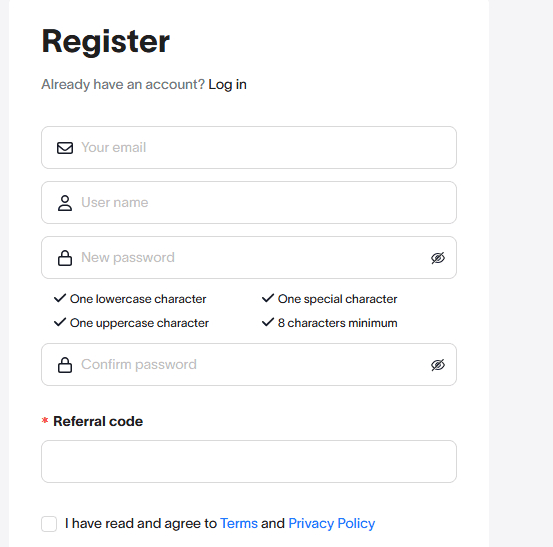Open the Log in link

[227, 84]
